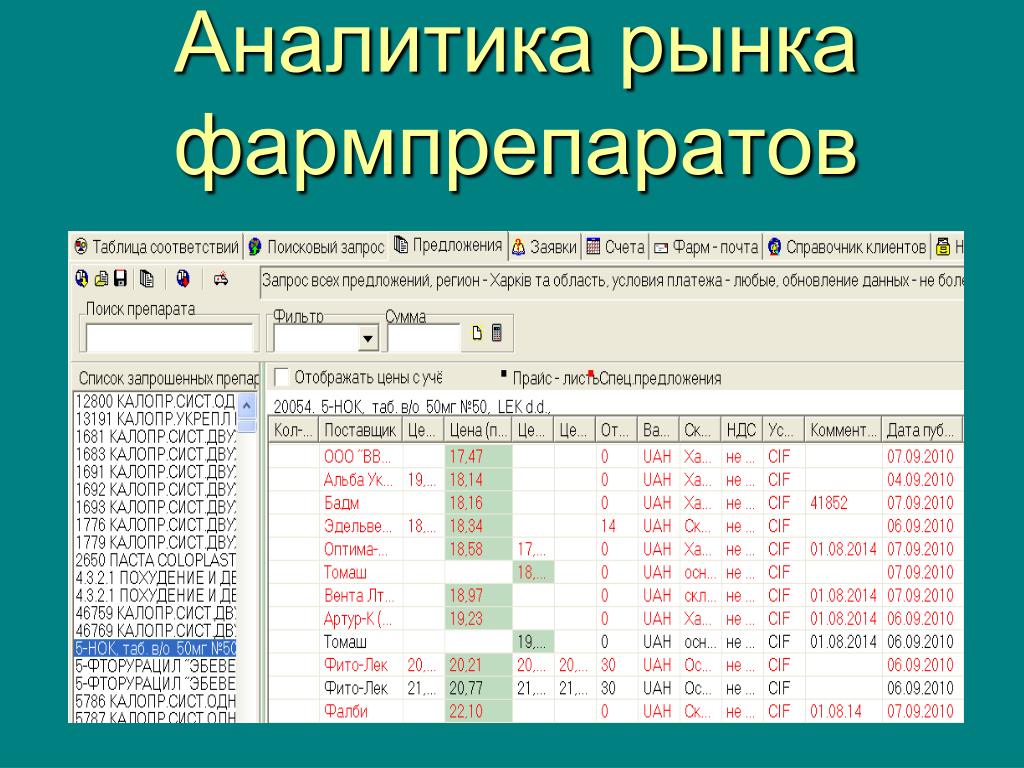Open Справочник клиентов tab
1024x768 pixels.
tap(847, 247)
